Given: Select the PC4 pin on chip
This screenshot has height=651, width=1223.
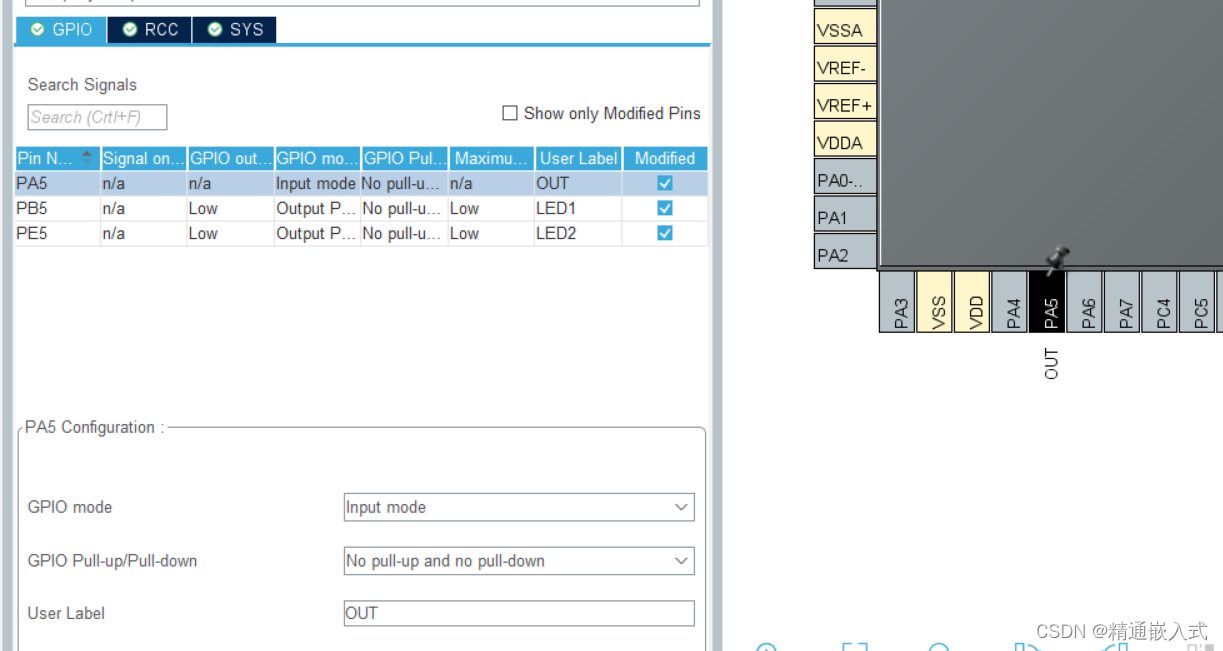Looking at the screenshot, I should 1160,302.
